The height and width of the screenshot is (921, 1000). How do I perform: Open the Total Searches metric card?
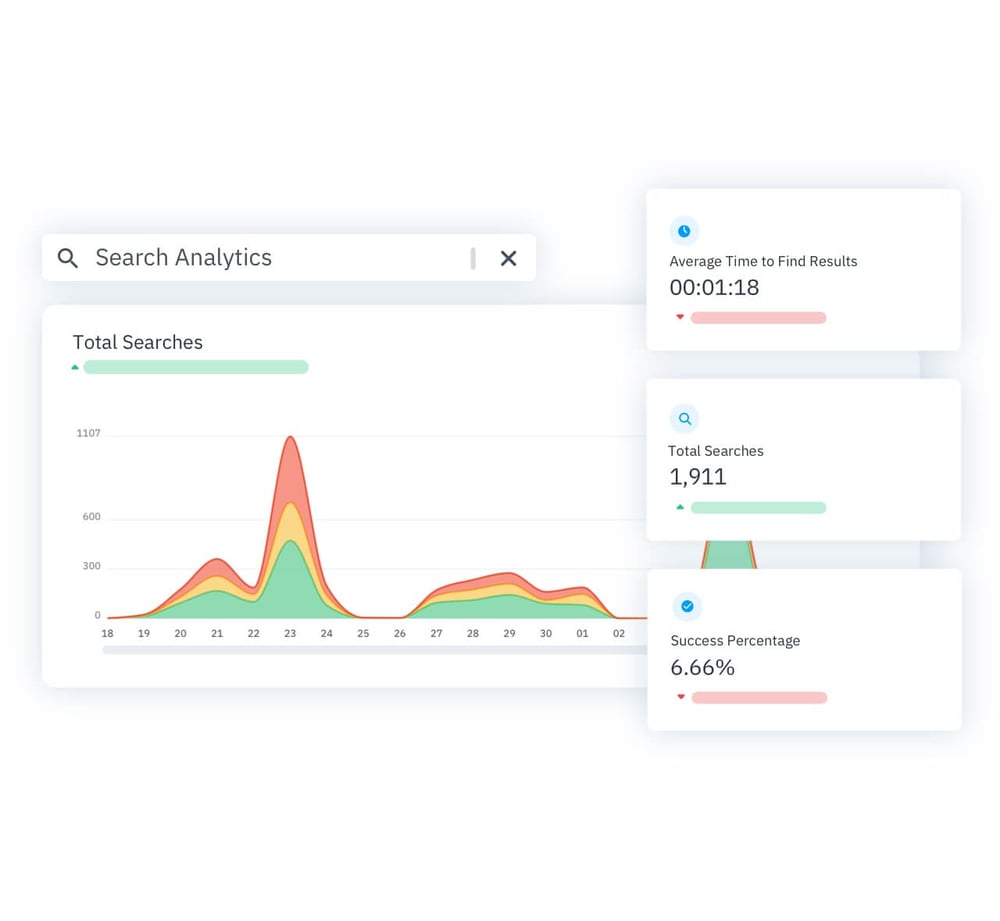point(803,458)
